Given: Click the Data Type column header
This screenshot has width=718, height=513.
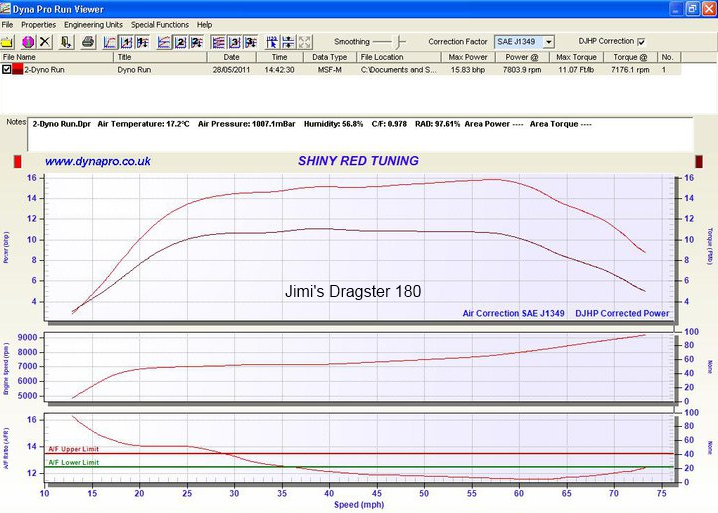Looking at the screenshot, I should pos(330,57).
